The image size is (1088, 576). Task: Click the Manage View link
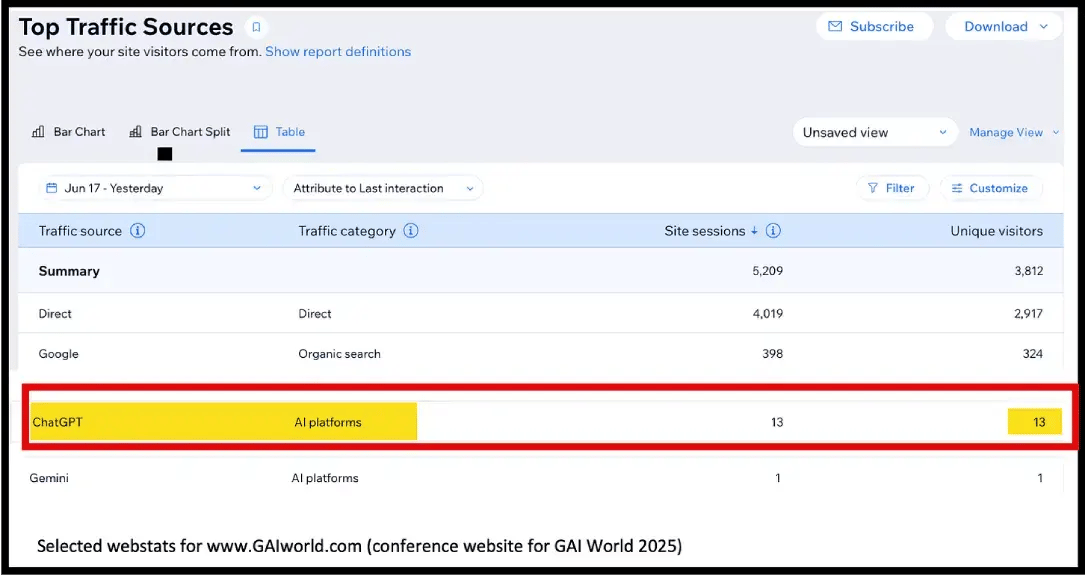click(1007, 132)
